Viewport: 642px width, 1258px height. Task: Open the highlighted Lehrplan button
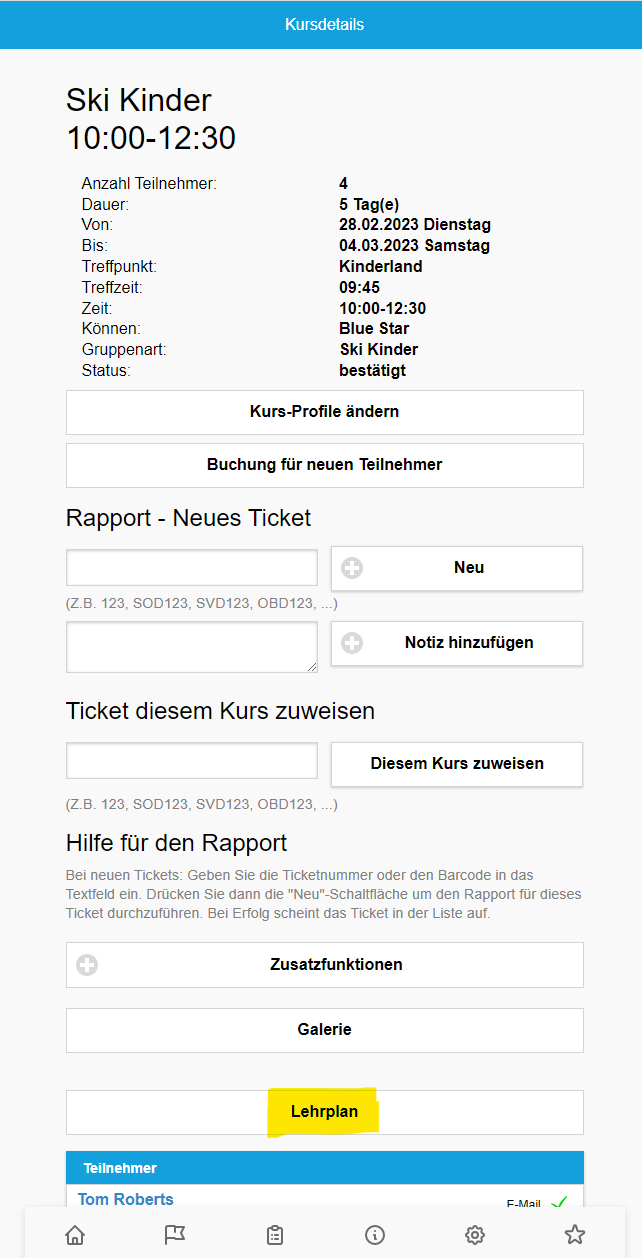(325, 1112)
